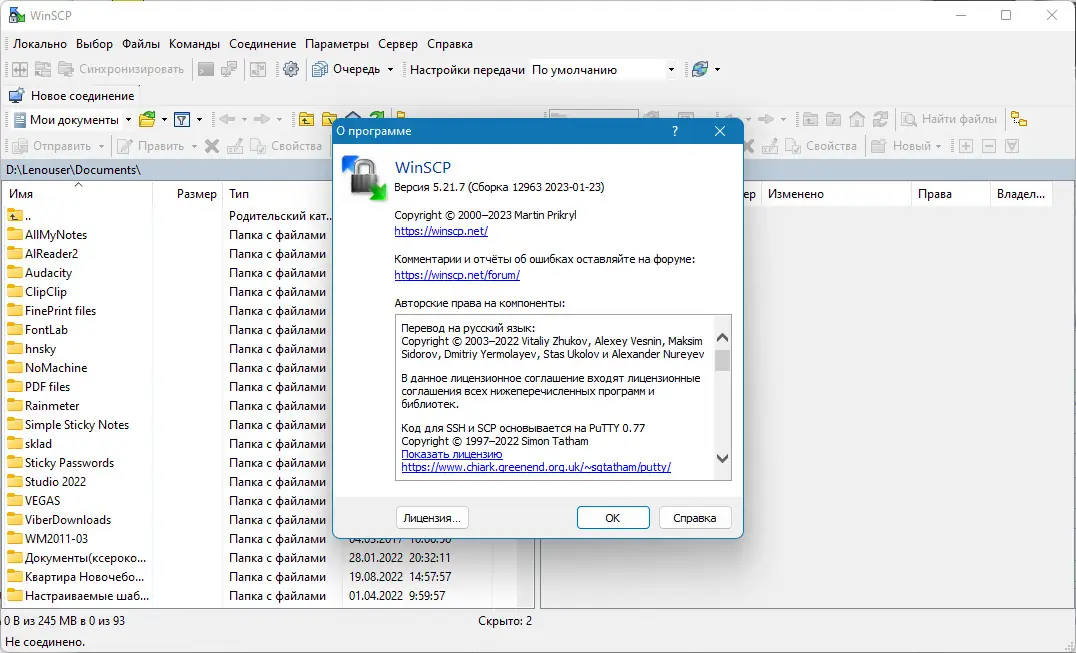Expand the Новый dropdown arrow
Image resolution: width=1076 pixels, height=653 pixels.
coord(938,145)
